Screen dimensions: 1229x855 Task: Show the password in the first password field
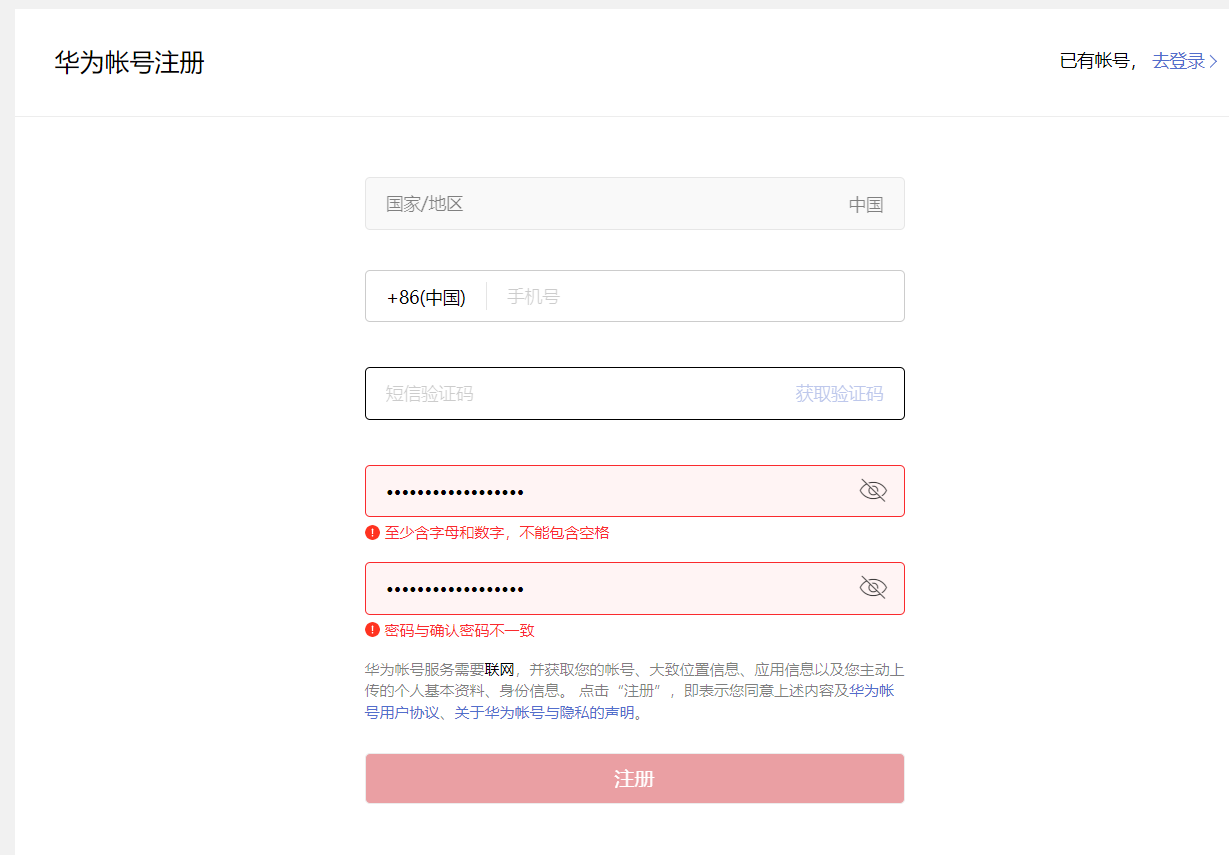873,490
